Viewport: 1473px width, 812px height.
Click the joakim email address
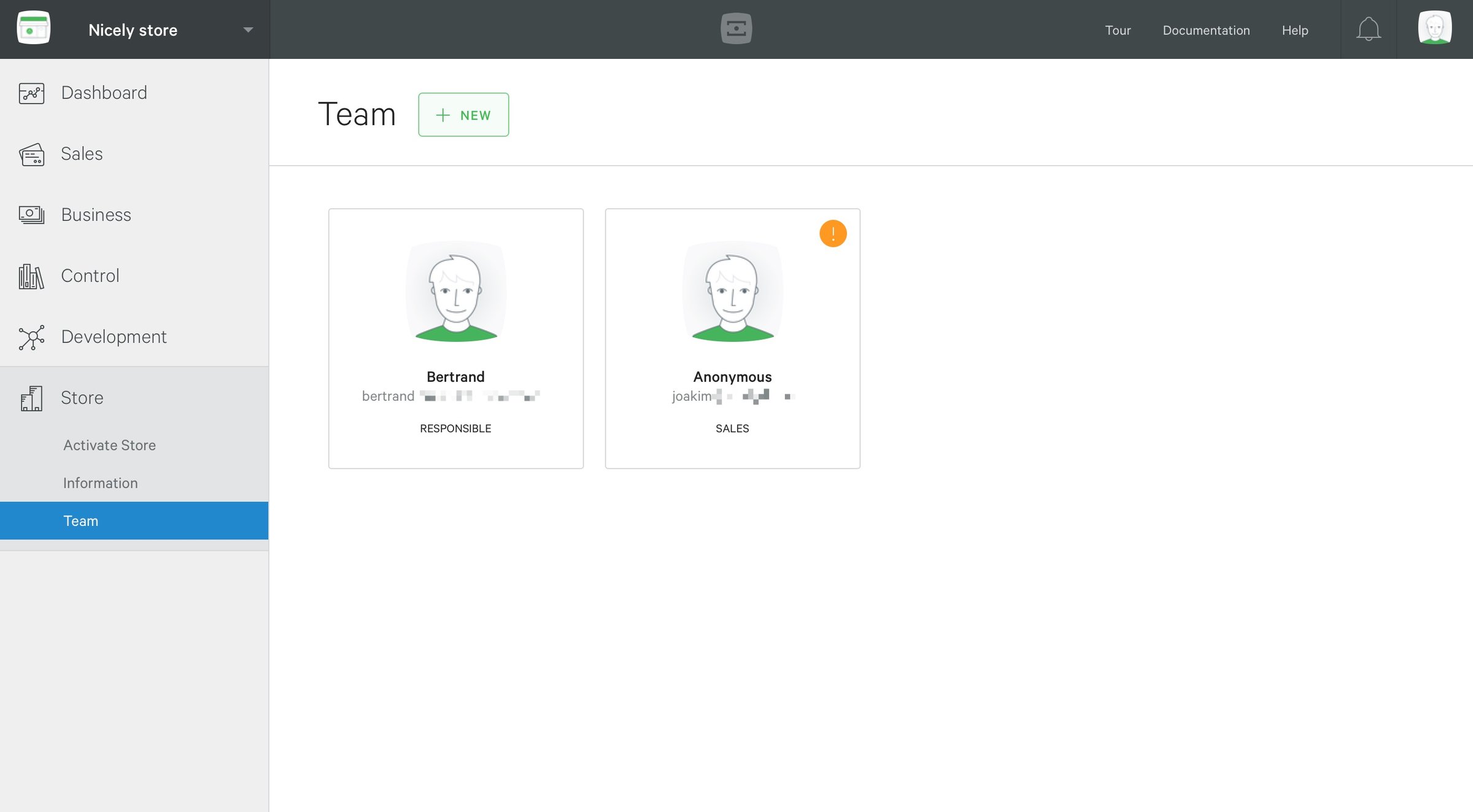point(733,396)
